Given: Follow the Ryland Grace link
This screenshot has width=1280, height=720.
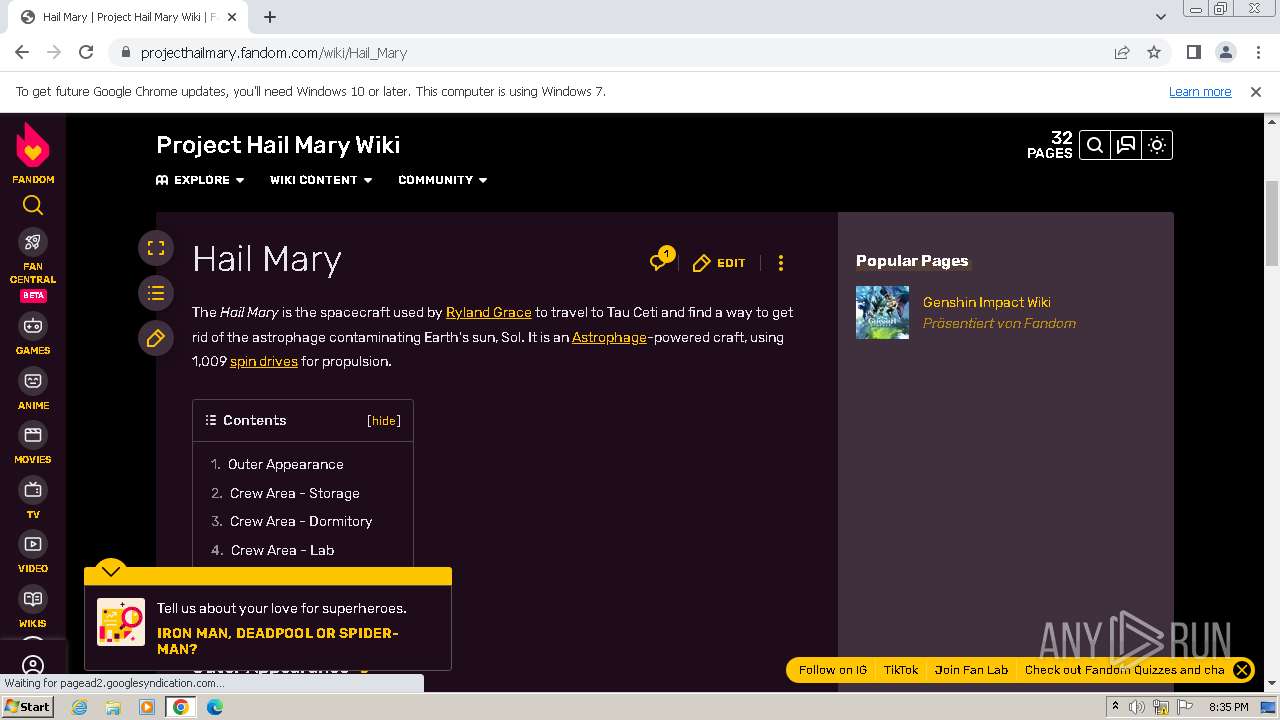Looking at the screenshot, I should tap(489, 312).
